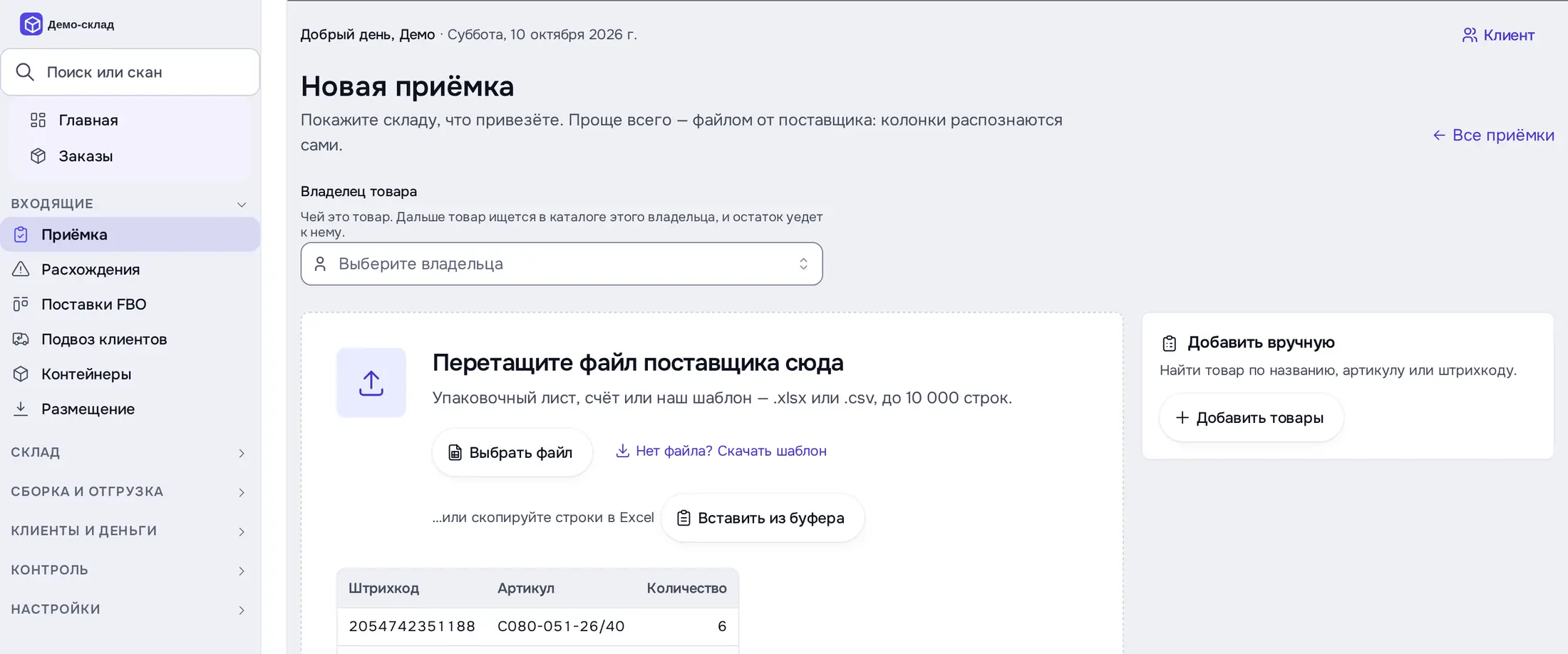The width and height of the screenshot is (1568, 654).
Task: Click the clipboard icon beside Добавить вручную
Action: [x=1169, y=343]
